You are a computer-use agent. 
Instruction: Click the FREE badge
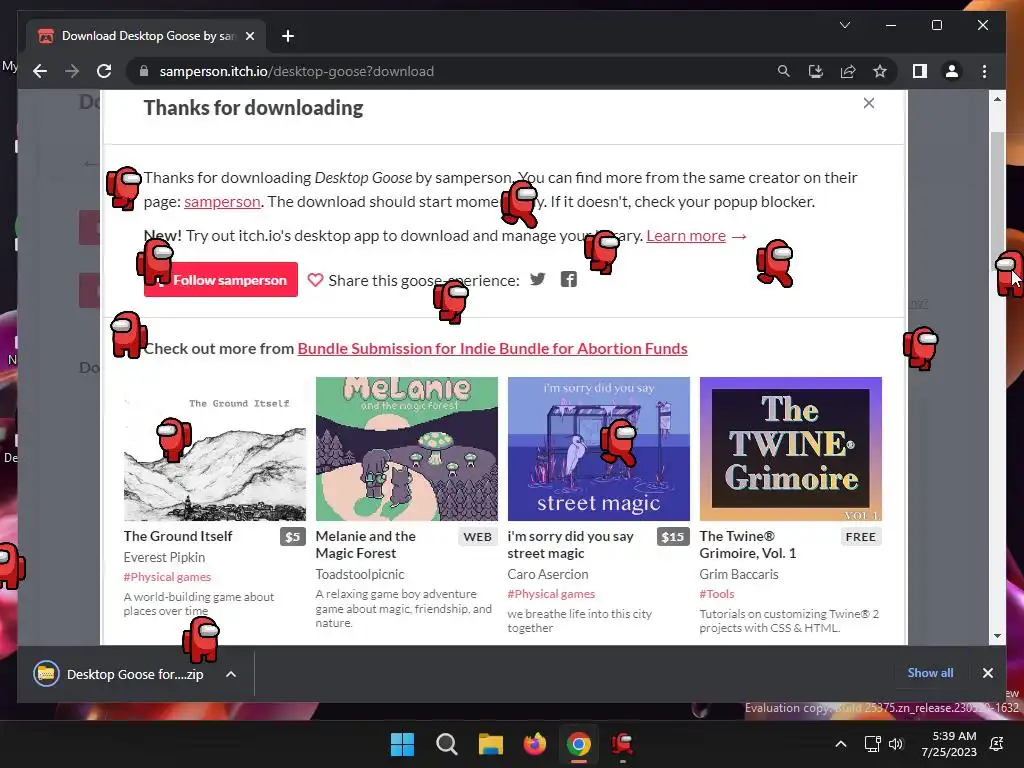[x=861, y=537]
